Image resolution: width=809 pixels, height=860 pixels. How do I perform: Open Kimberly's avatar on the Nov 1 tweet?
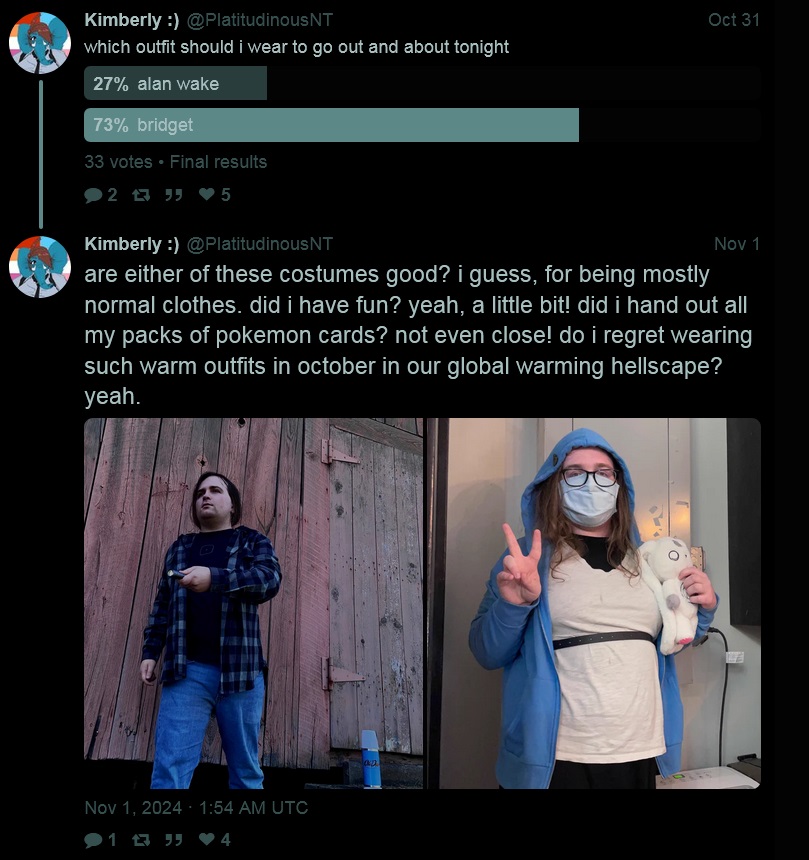click(40, 267)
